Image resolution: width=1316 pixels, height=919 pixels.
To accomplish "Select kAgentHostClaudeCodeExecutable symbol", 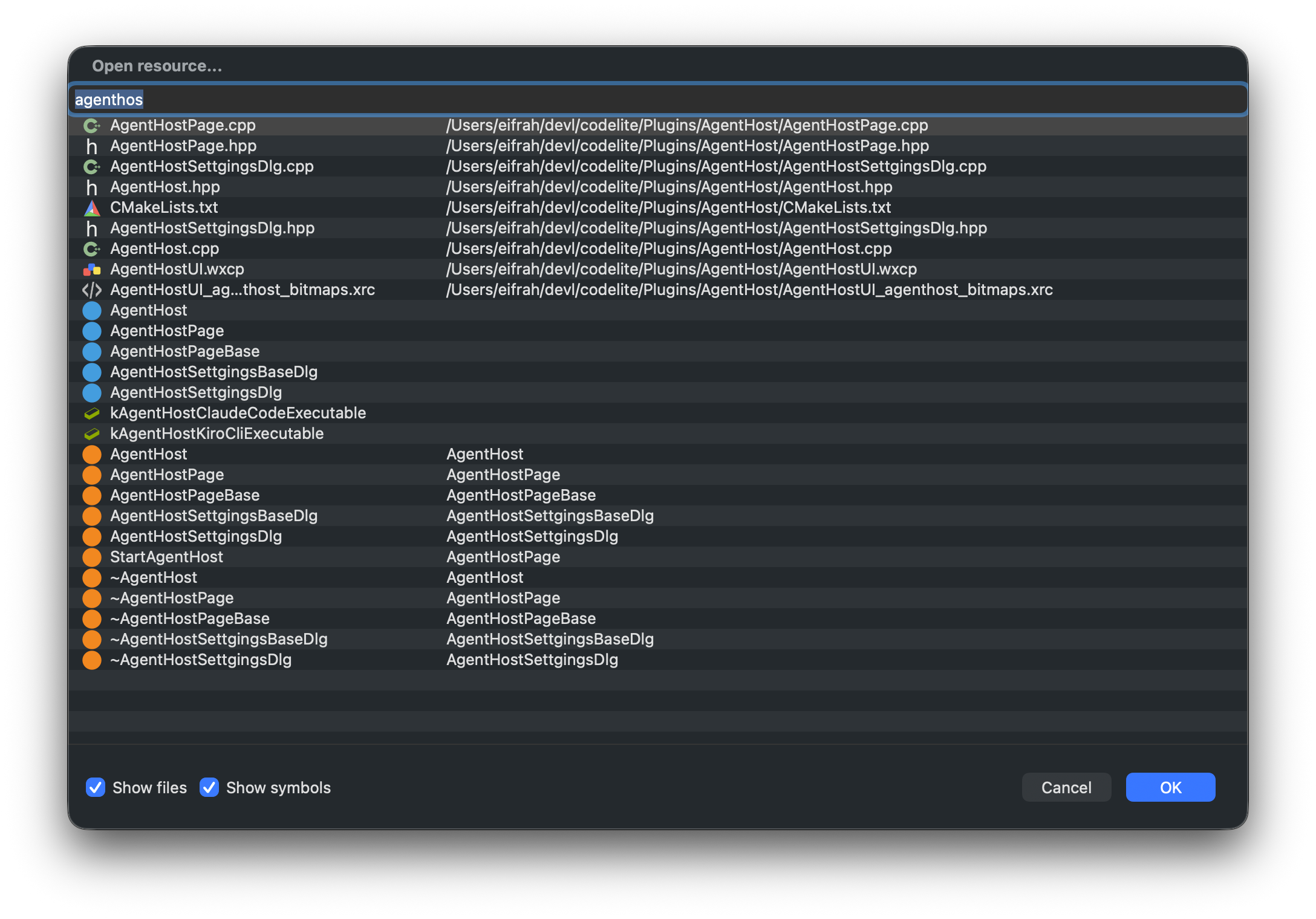I will 658,414.
